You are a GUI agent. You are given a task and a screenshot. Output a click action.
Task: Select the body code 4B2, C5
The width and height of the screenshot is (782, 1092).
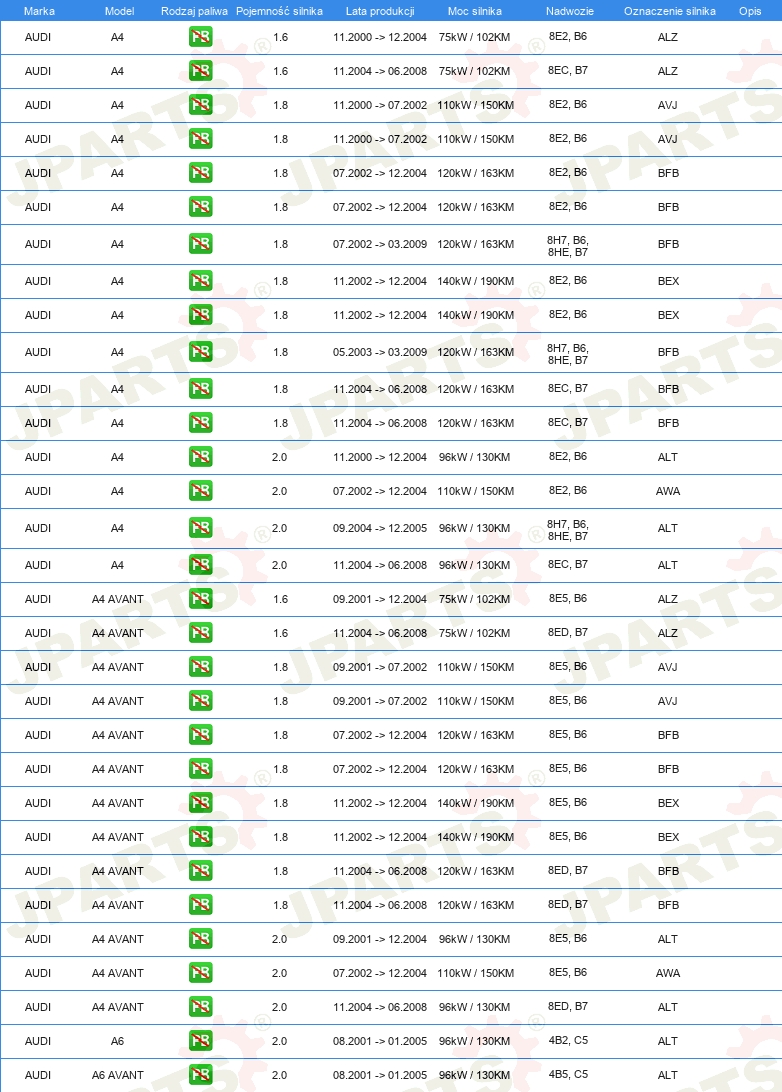click(568, 1040)
